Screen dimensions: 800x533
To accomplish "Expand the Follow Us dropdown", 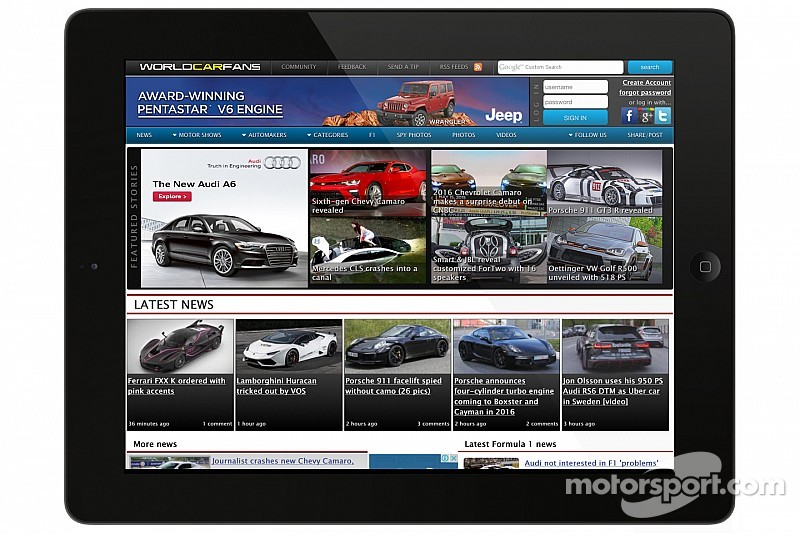I will pos(587,135).
